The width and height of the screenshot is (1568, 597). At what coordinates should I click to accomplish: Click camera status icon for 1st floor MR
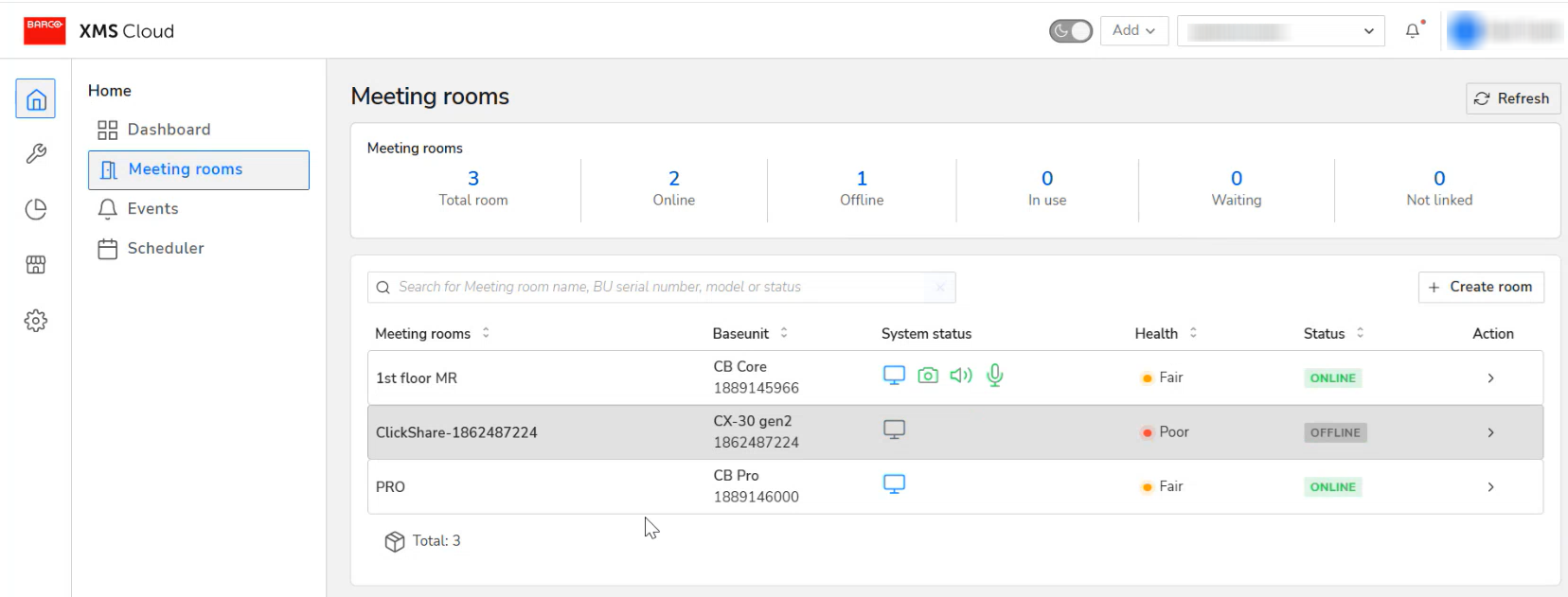[x=928, y=376]
